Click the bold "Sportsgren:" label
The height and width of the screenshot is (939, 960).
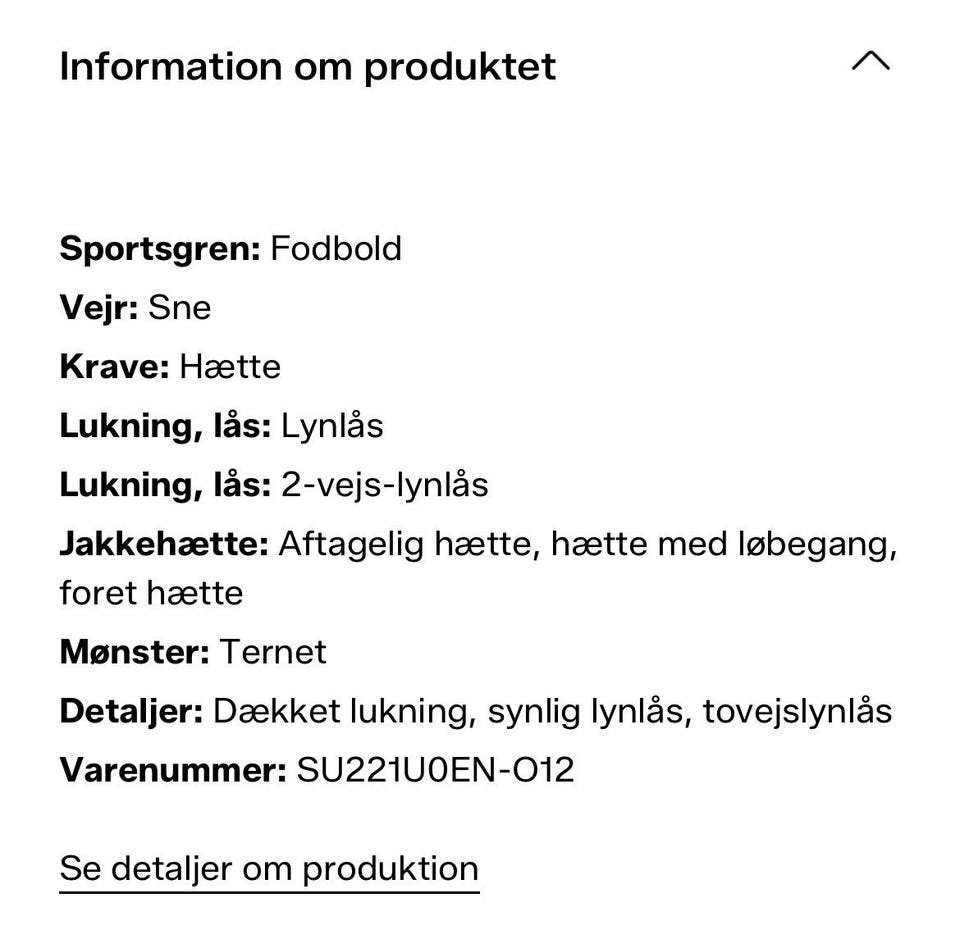pyautogui.click(x=160, y=248)
